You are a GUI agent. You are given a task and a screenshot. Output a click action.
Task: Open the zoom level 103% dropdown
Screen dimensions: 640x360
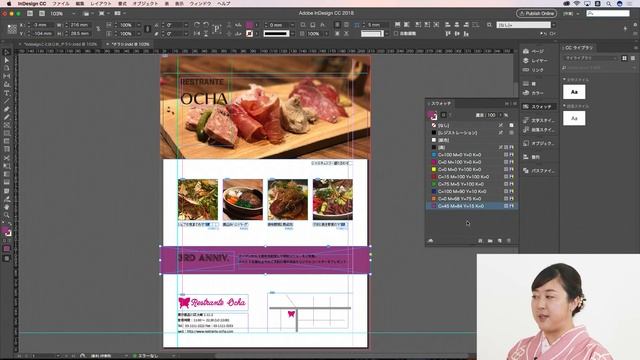[73, 13]
